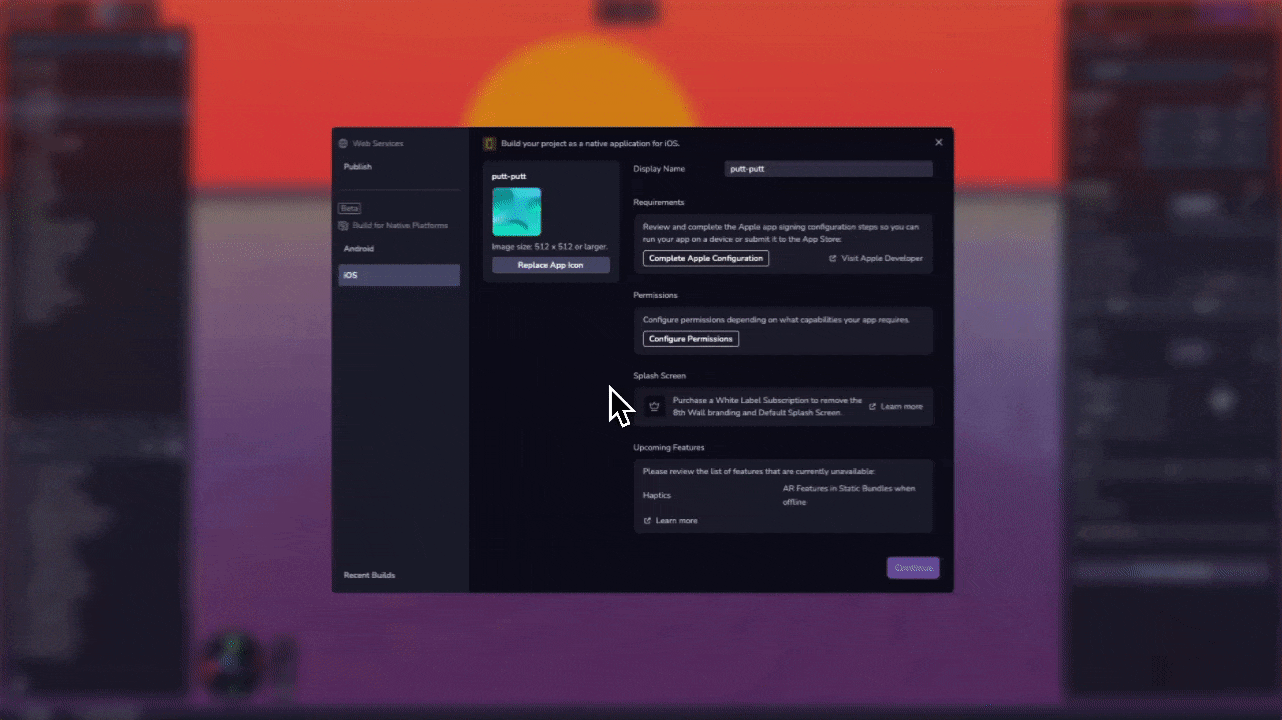The image size is (1282, 720).
Task: Click the Beta badge in the sidebar
Action: (349, 207)
